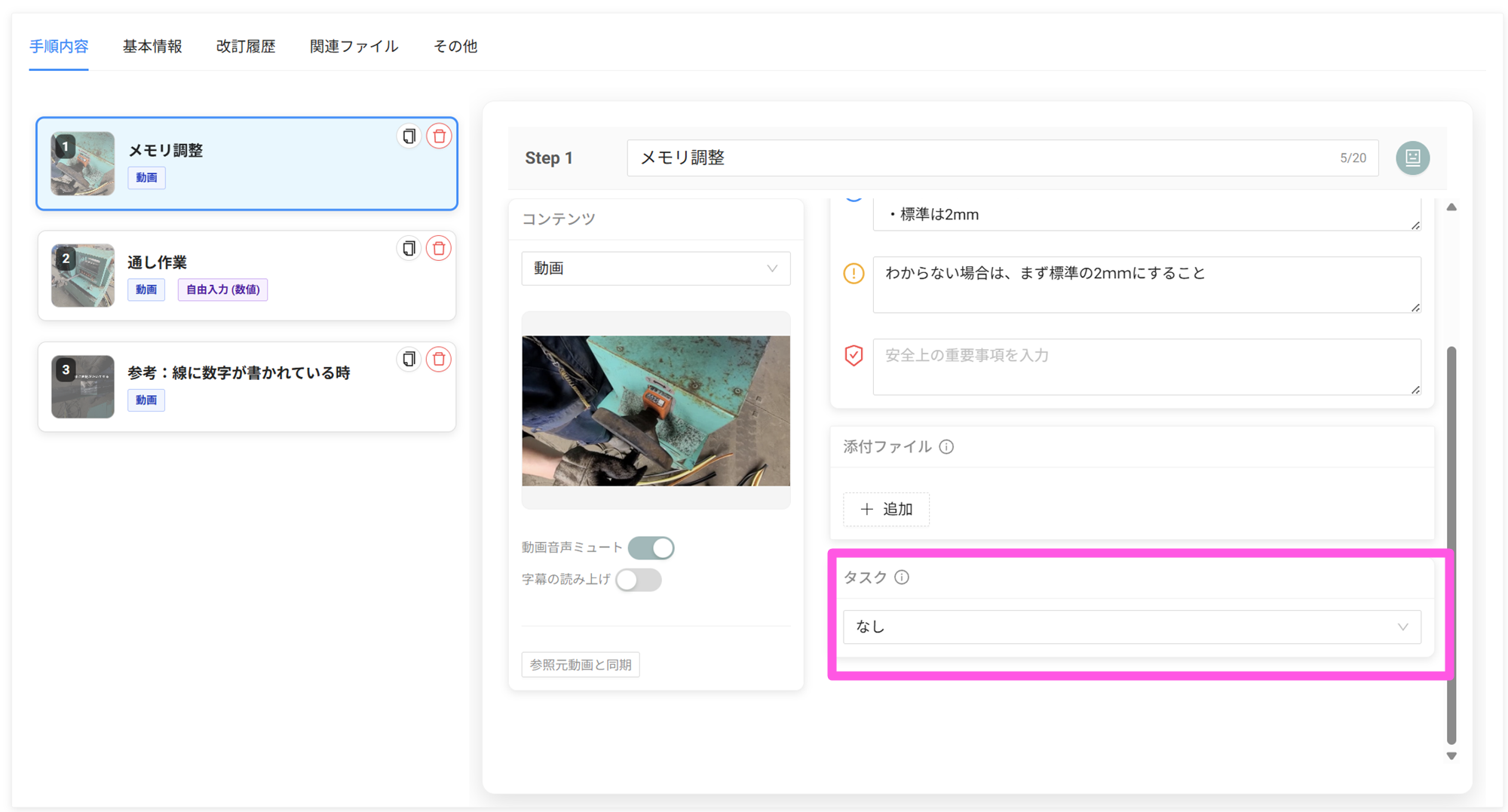Screen dimensions: 1508x812
Task: Delete the 通し作業 step
Action: click(439, 248)
